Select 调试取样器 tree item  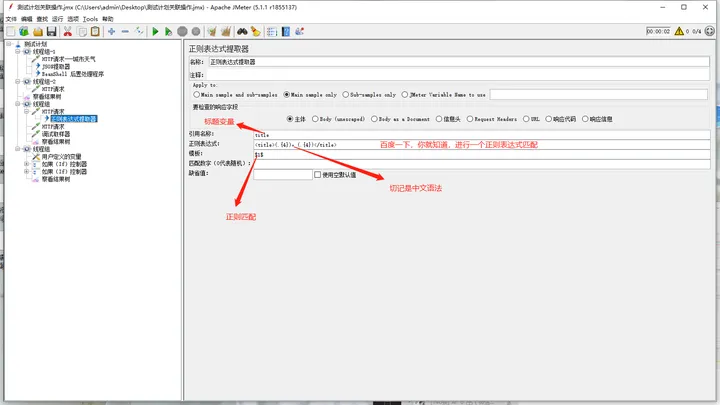(56, 134)
